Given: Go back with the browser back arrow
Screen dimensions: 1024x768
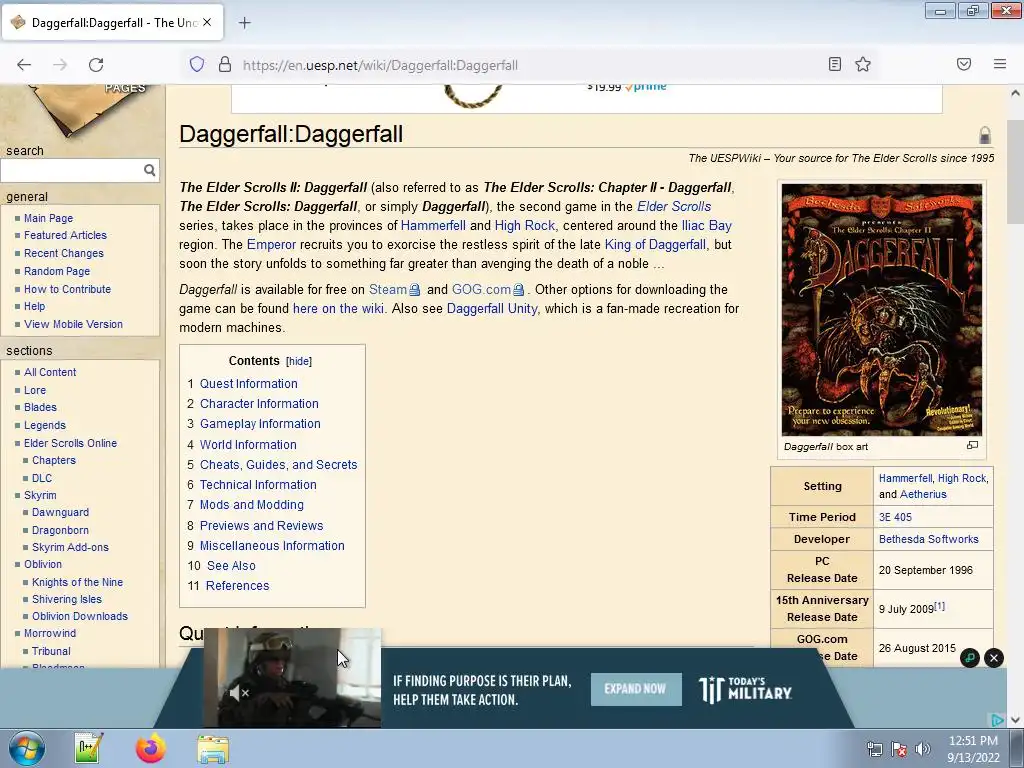Looking at the screenshot, I should coord(24,65).
